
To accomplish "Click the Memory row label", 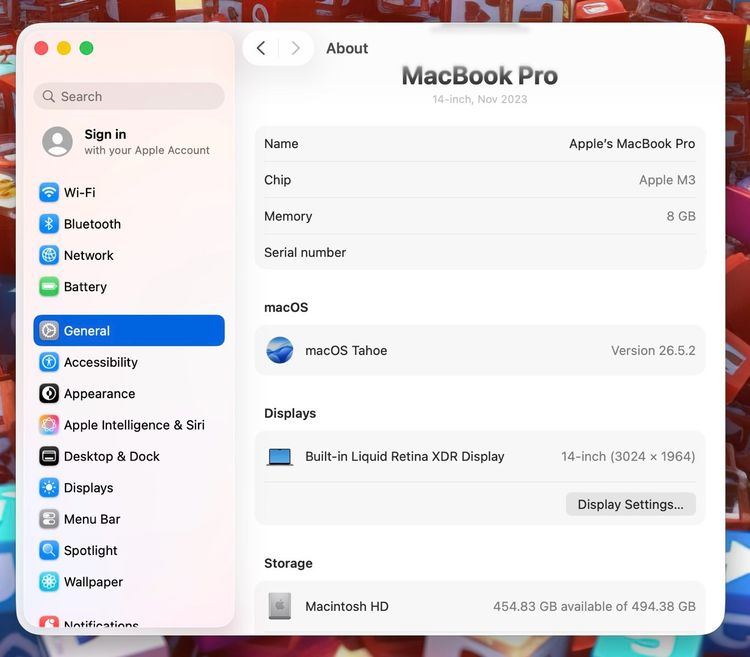I will coord(288,216).
